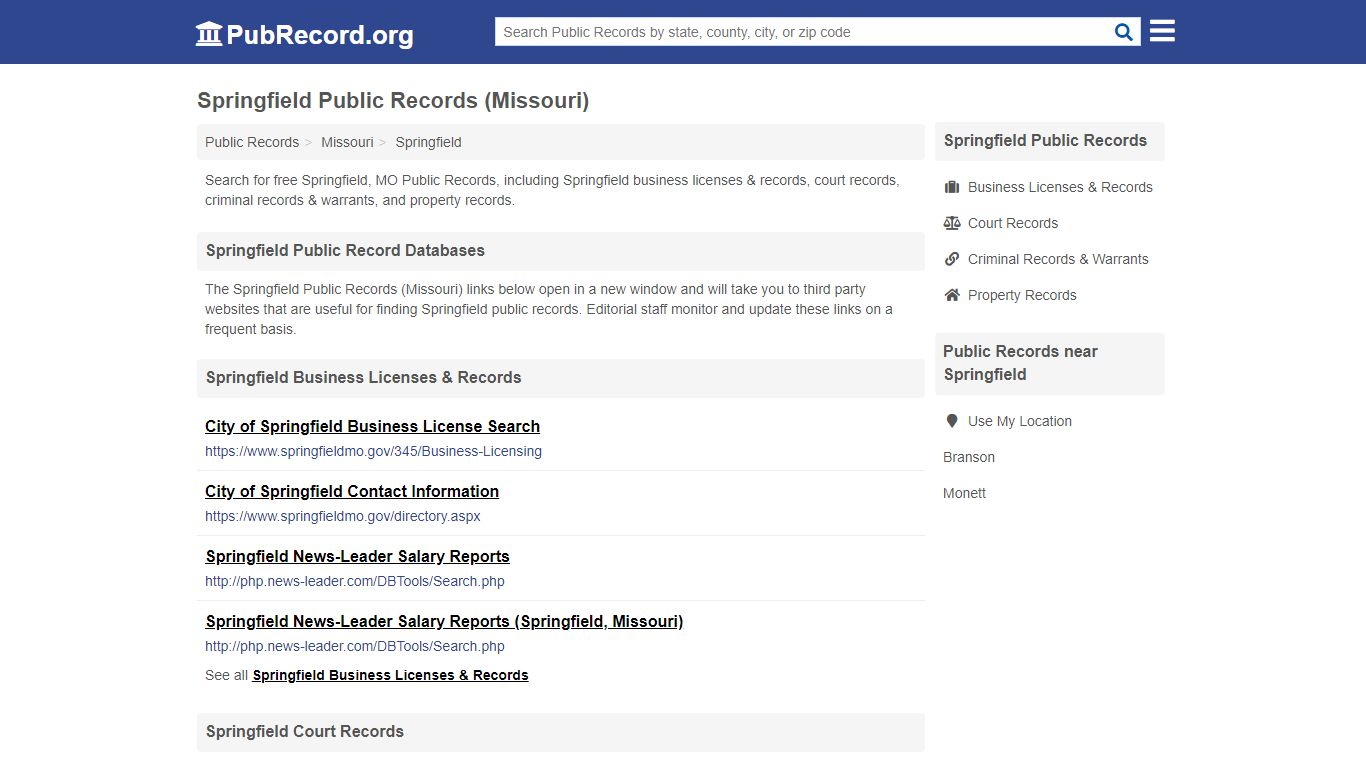Viewport: 1366px width, 768px height.
Task: Select Criminal Records & Warrants in sidebar
Action: pos(1058,259)
